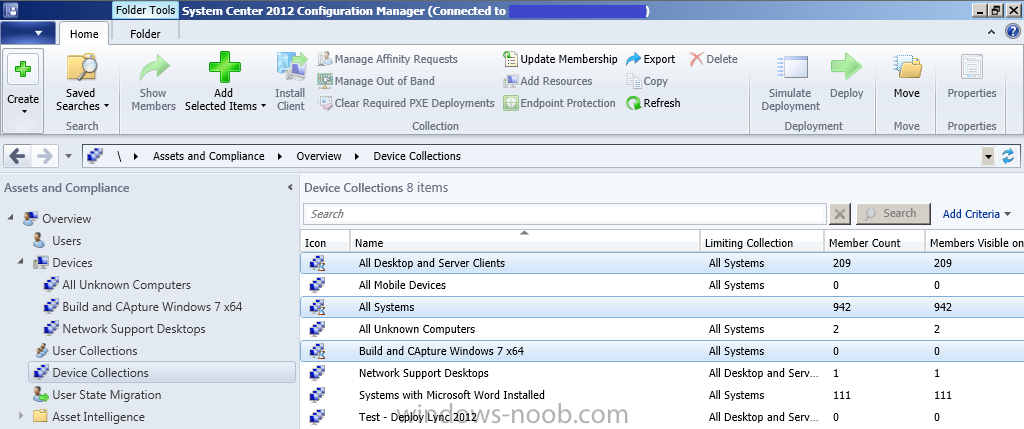Open the Create button dropdown arrow
Image resolution: width=1024 pixels, height=429 pixels.
(x=23, y=112)
